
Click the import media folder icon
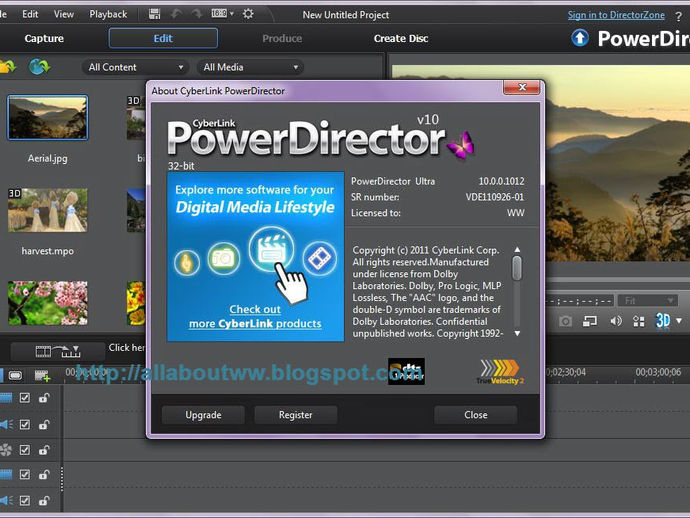[x=7, y=67]
